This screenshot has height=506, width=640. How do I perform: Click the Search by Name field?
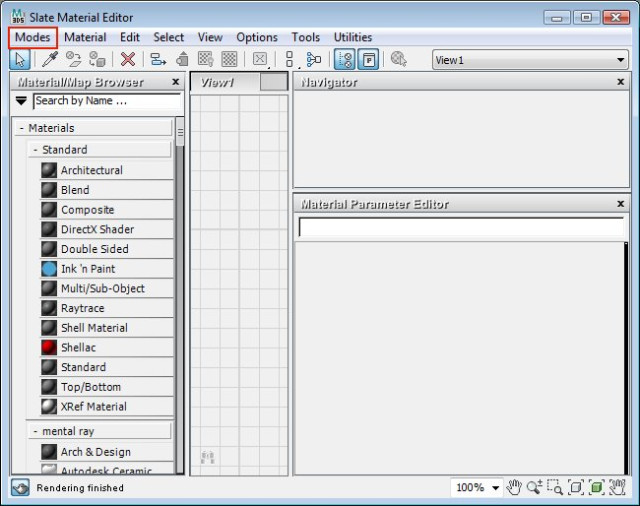click(107, 101)
